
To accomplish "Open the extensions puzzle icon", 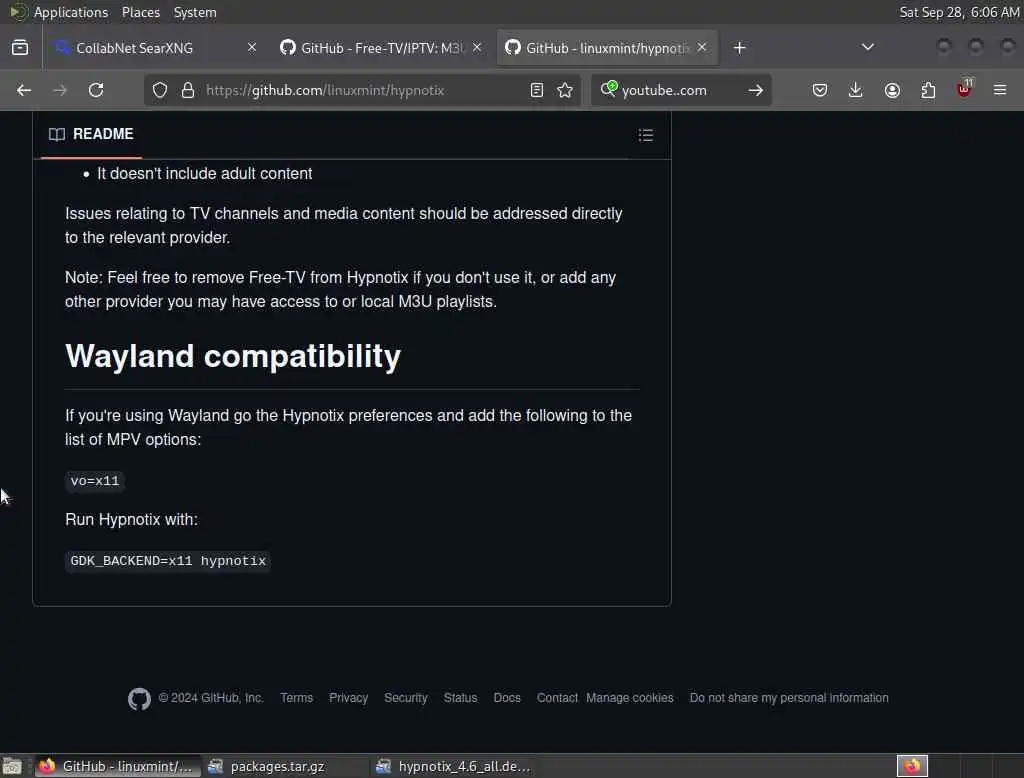I will [x=928, y=90].
